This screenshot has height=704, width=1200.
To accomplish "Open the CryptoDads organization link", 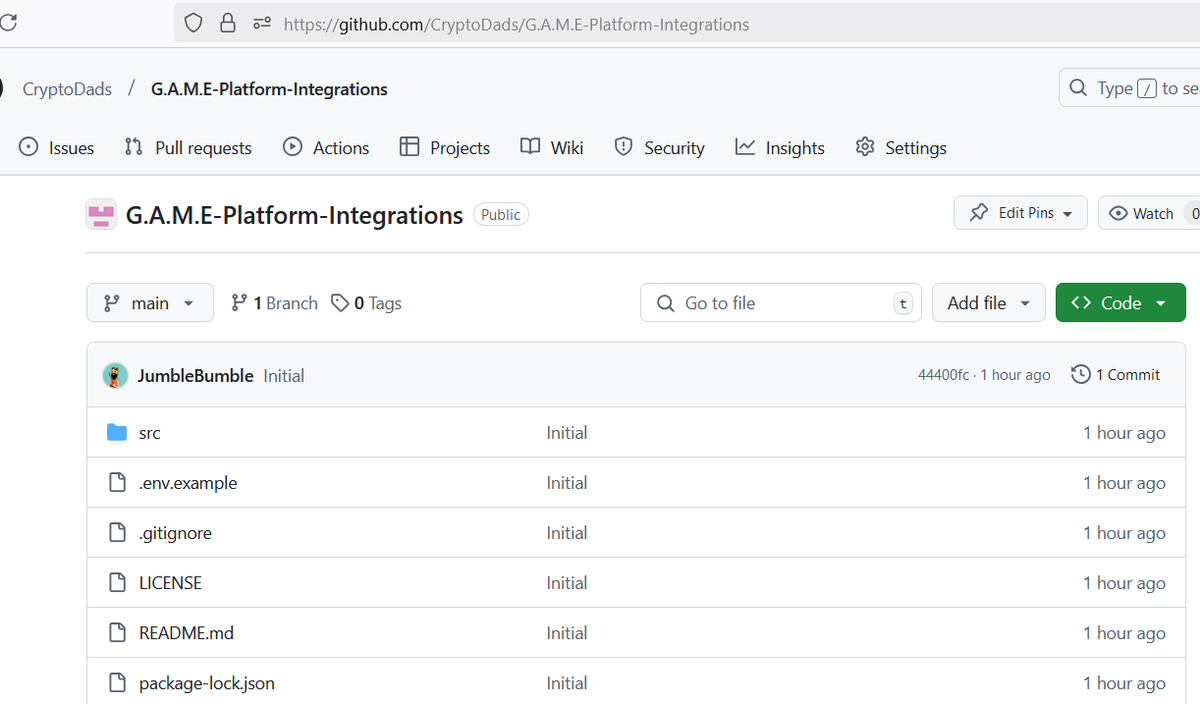I will [x=67, y=89].
